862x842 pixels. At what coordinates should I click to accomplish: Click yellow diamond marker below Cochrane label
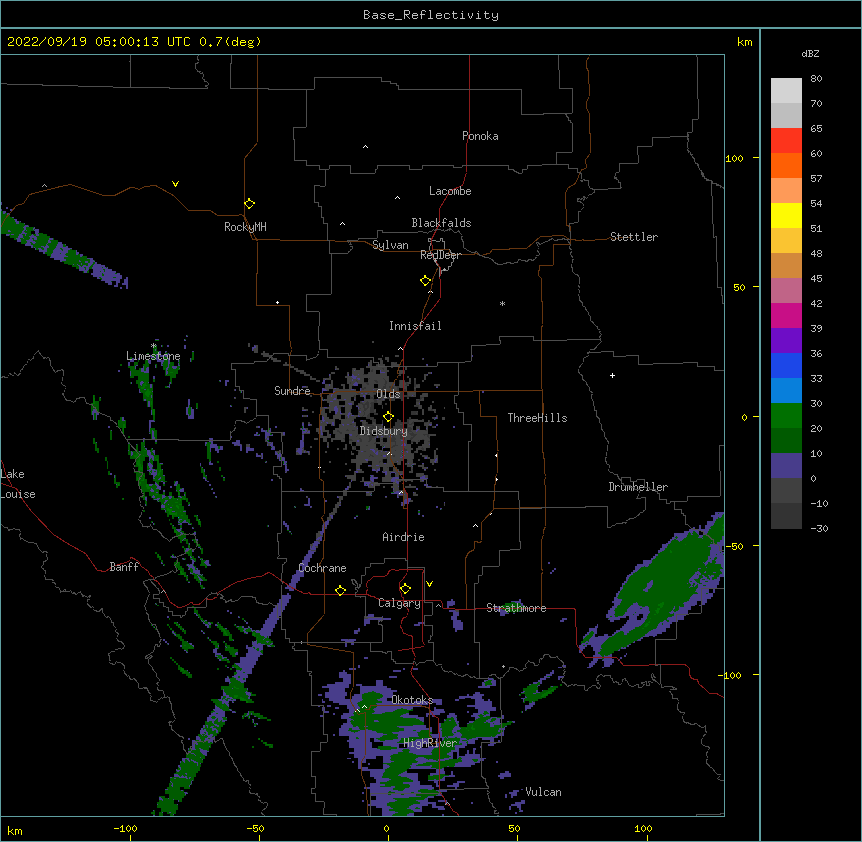[340, 590]
